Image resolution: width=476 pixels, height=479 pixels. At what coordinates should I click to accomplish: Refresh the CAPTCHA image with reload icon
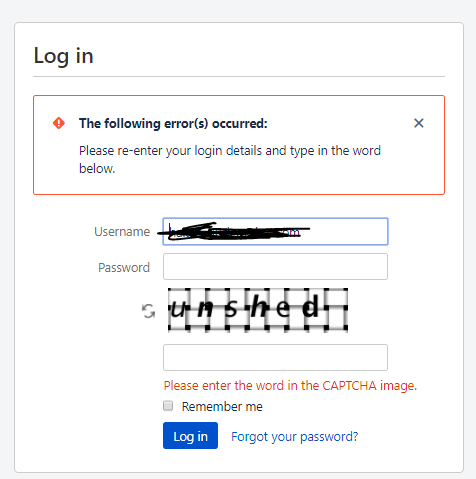[148, 311]
